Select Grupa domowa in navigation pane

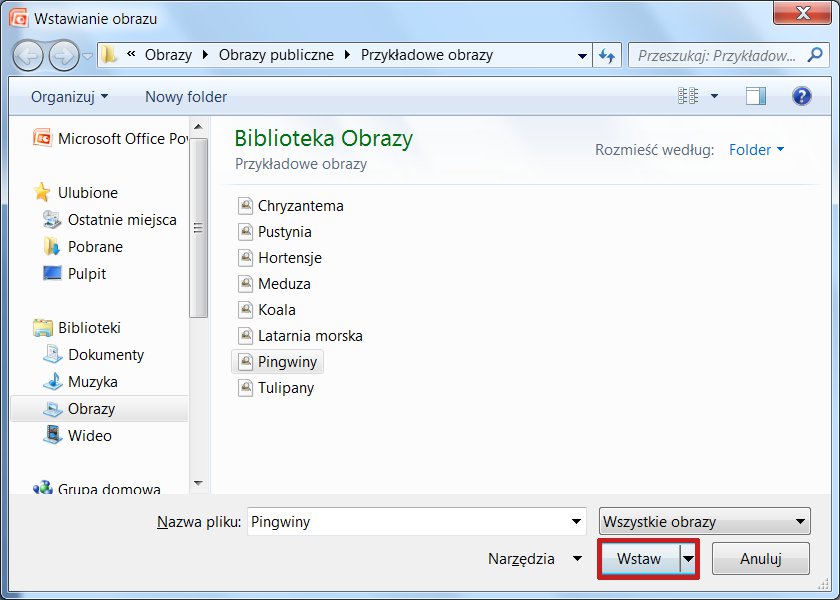97,488
